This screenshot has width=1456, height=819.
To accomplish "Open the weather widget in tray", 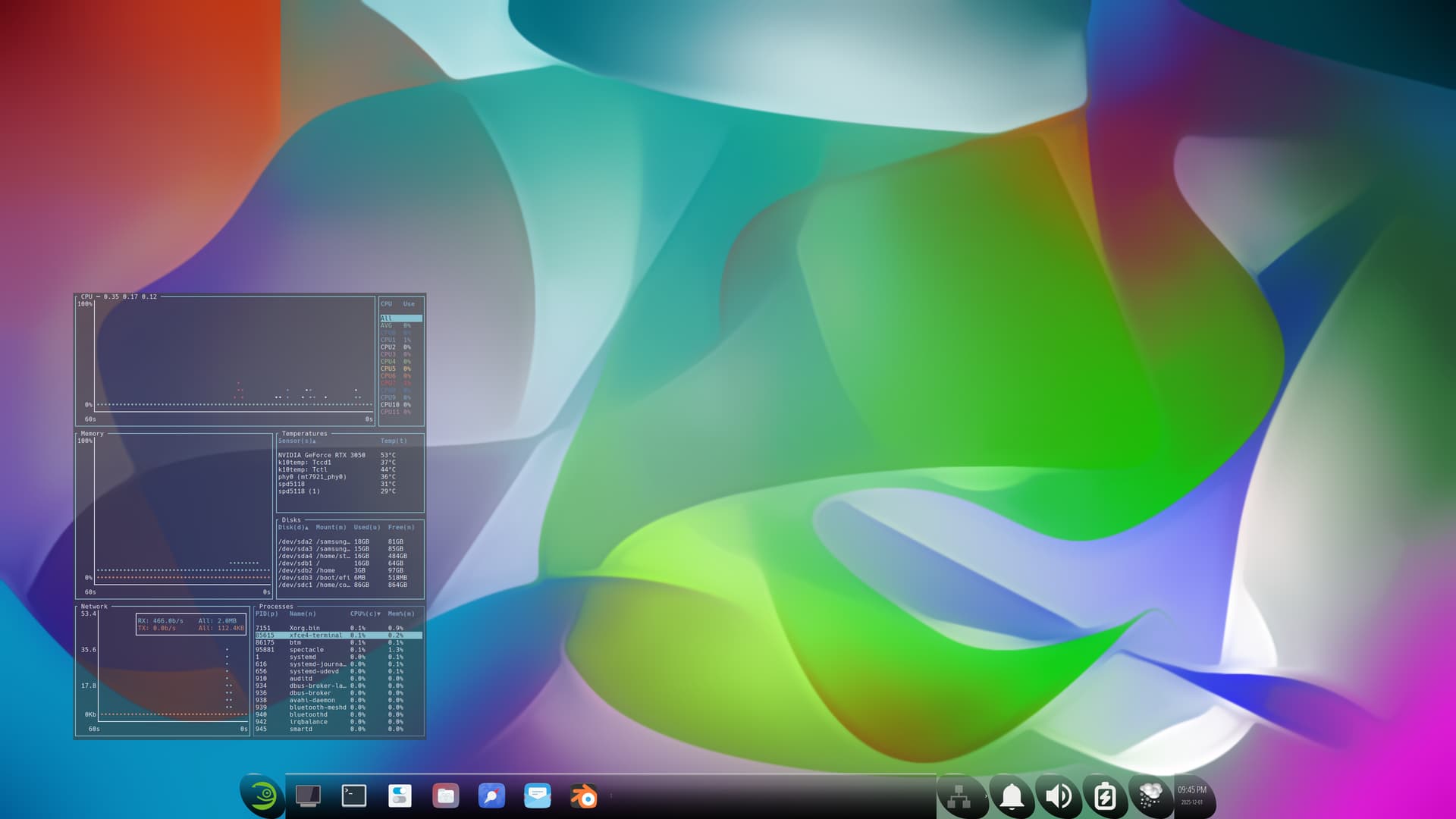I will [x=1150, y=796].
